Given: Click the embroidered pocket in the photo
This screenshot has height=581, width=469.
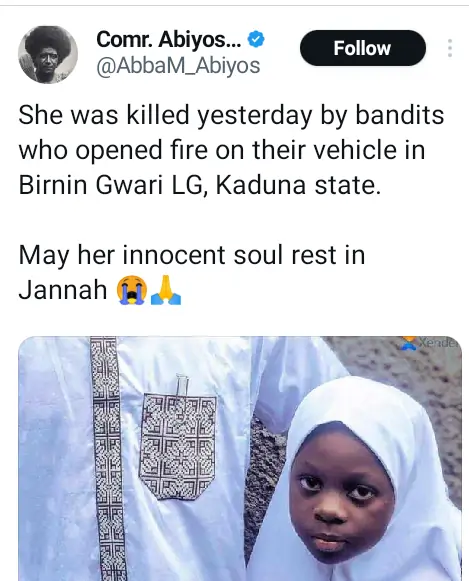Looking at the screenshot, I should point(178,446).
